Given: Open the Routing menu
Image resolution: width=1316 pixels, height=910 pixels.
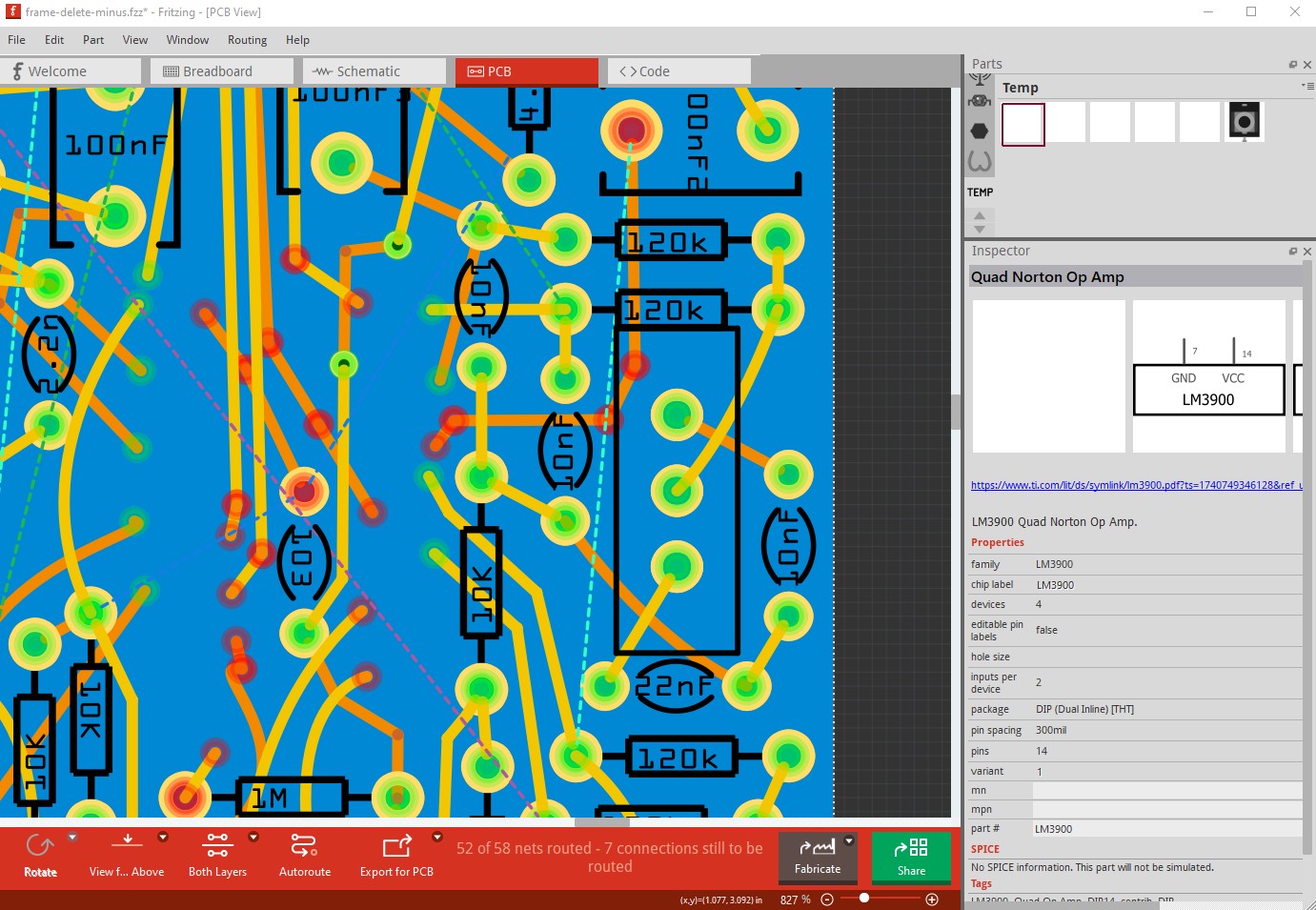Looking at the screenshot, I should pos(247,40).
